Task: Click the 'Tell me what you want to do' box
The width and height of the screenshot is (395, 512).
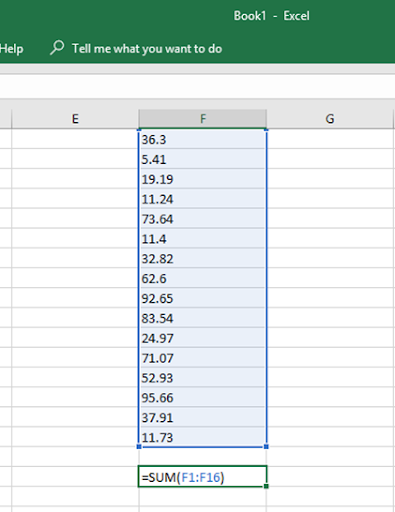Action: (x=147, y=49)
